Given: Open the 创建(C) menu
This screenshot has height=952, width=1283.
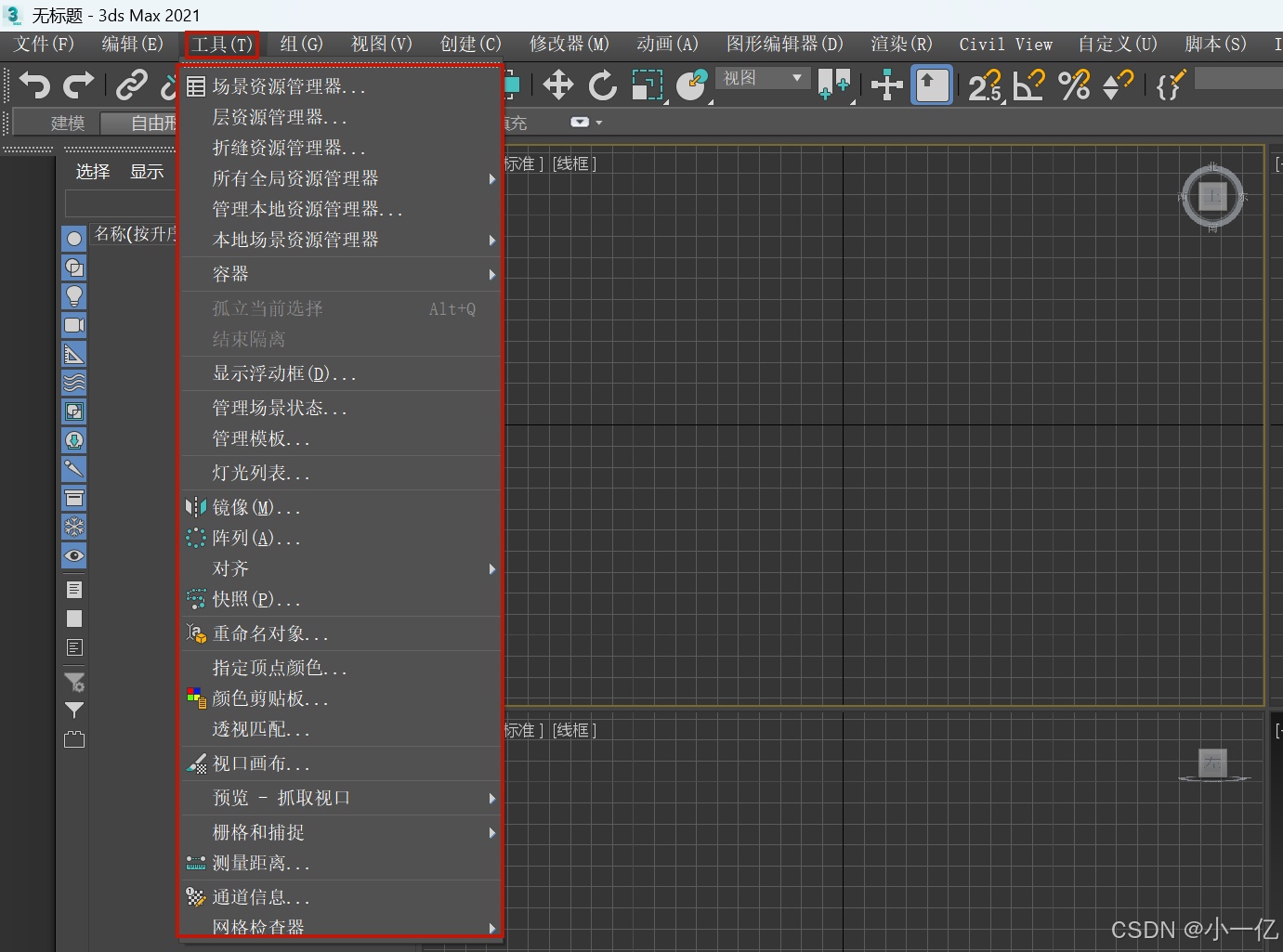Looking at the screenshot, I should pyautogui.click(x=470, y=44).
